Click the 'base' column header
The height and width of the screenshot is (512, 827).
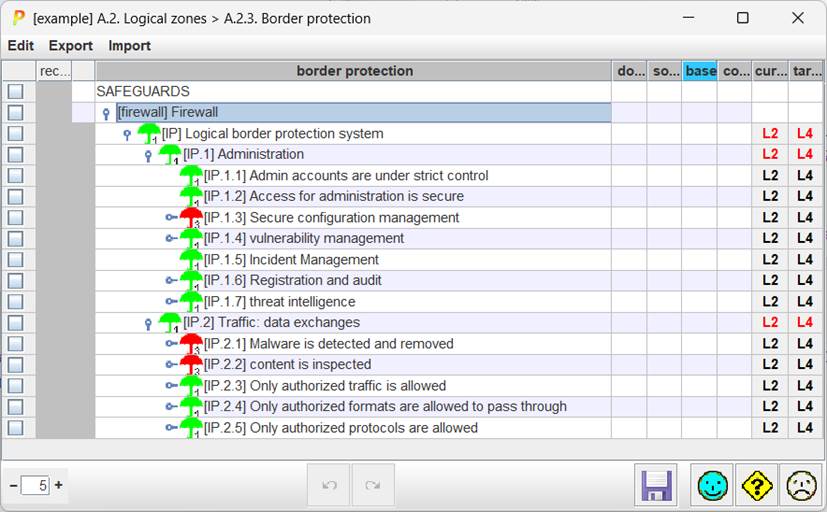pyautogui.click(x=700, y=71)
